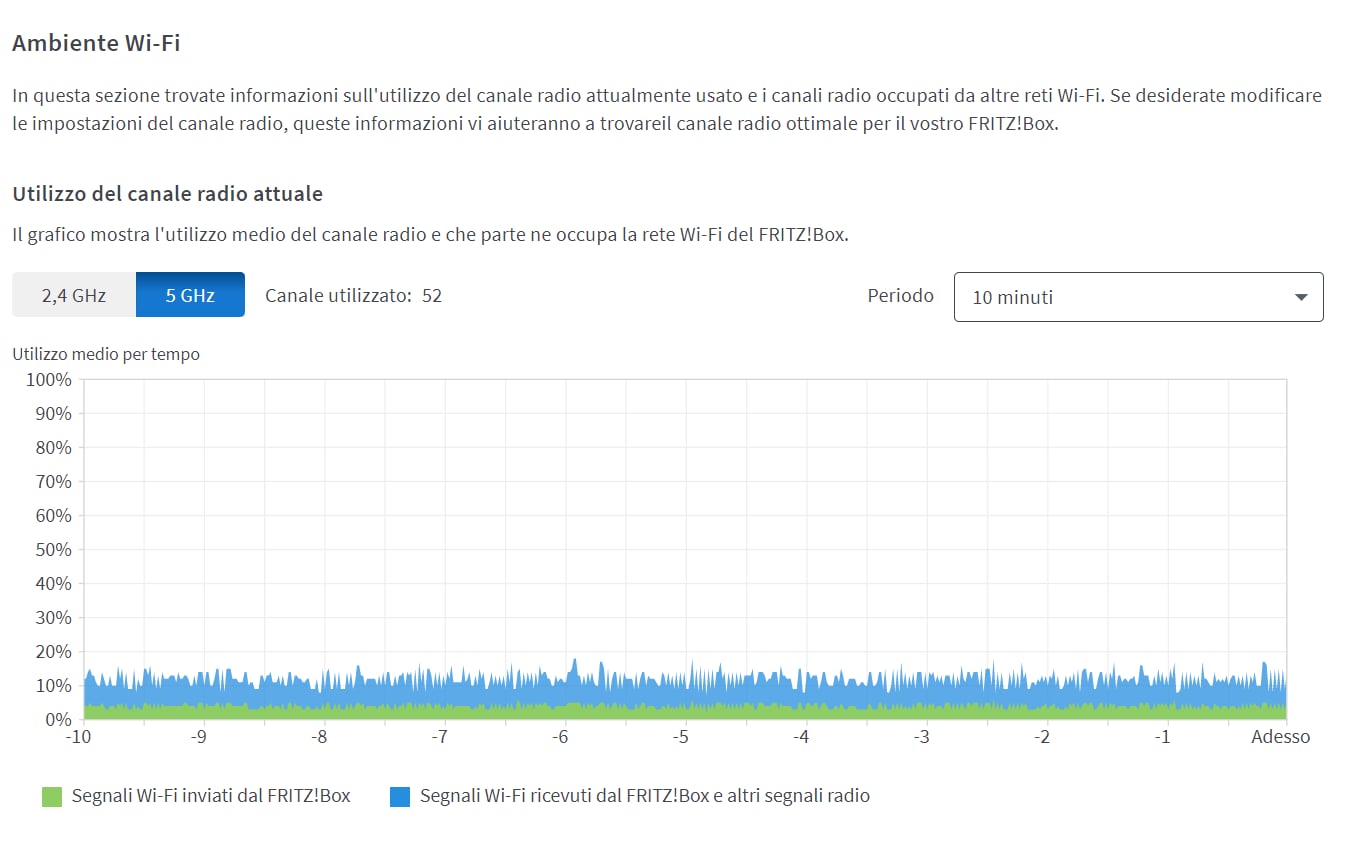Select the 5 GHz band button
1351x850 pixels.
point(190,295)
